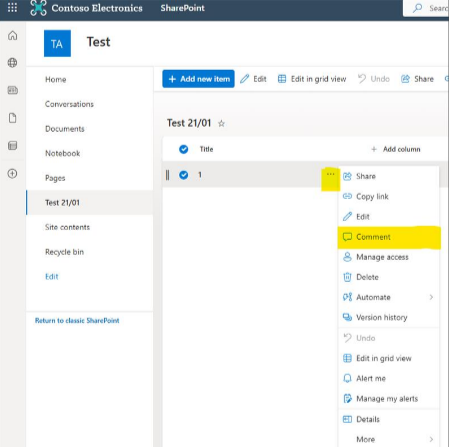Click Add column header
The image size is (449, 447).
(x=396, y=149)
